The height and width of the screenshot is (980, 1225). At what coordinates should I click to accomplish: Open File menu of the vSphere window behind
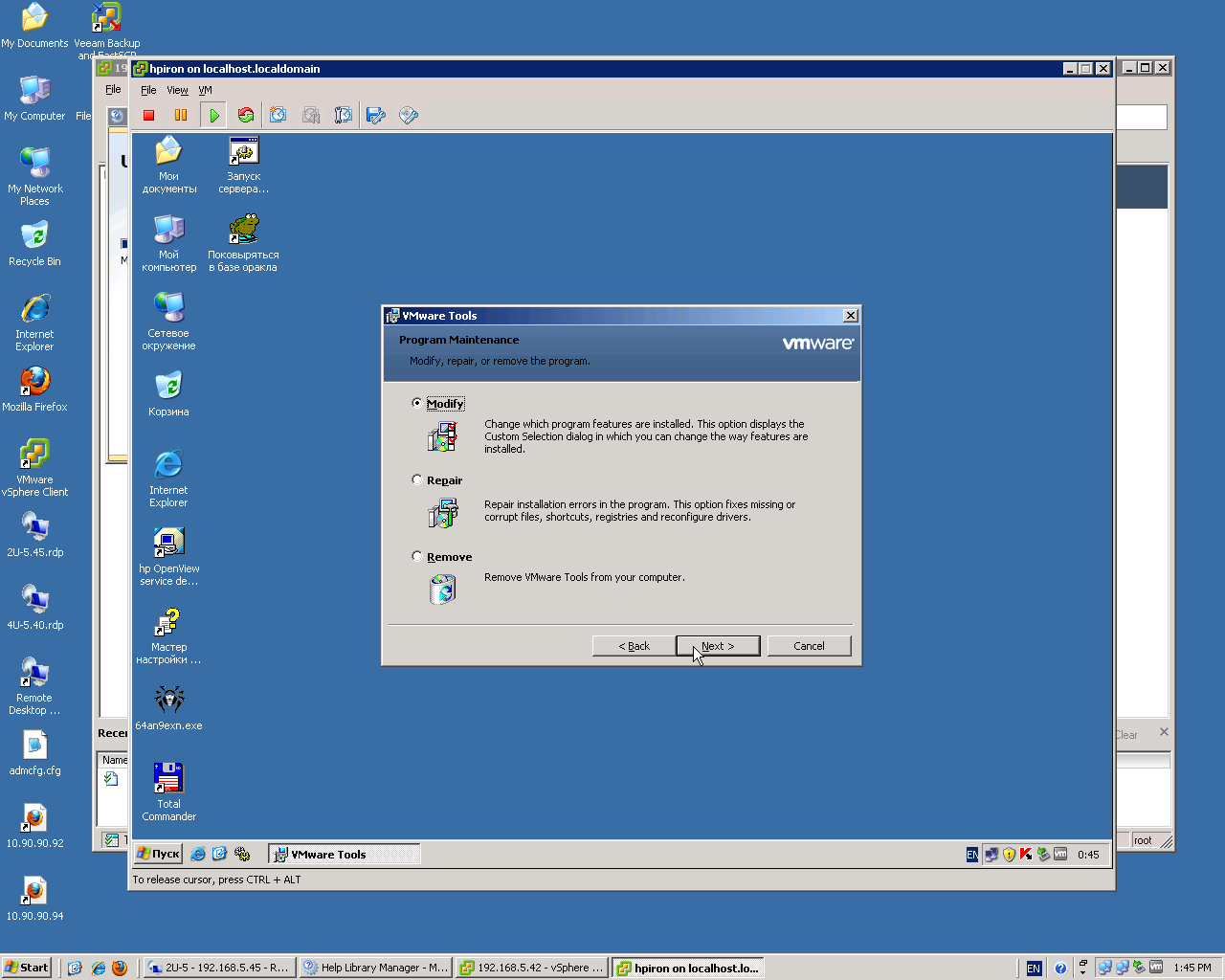point(113,89)
